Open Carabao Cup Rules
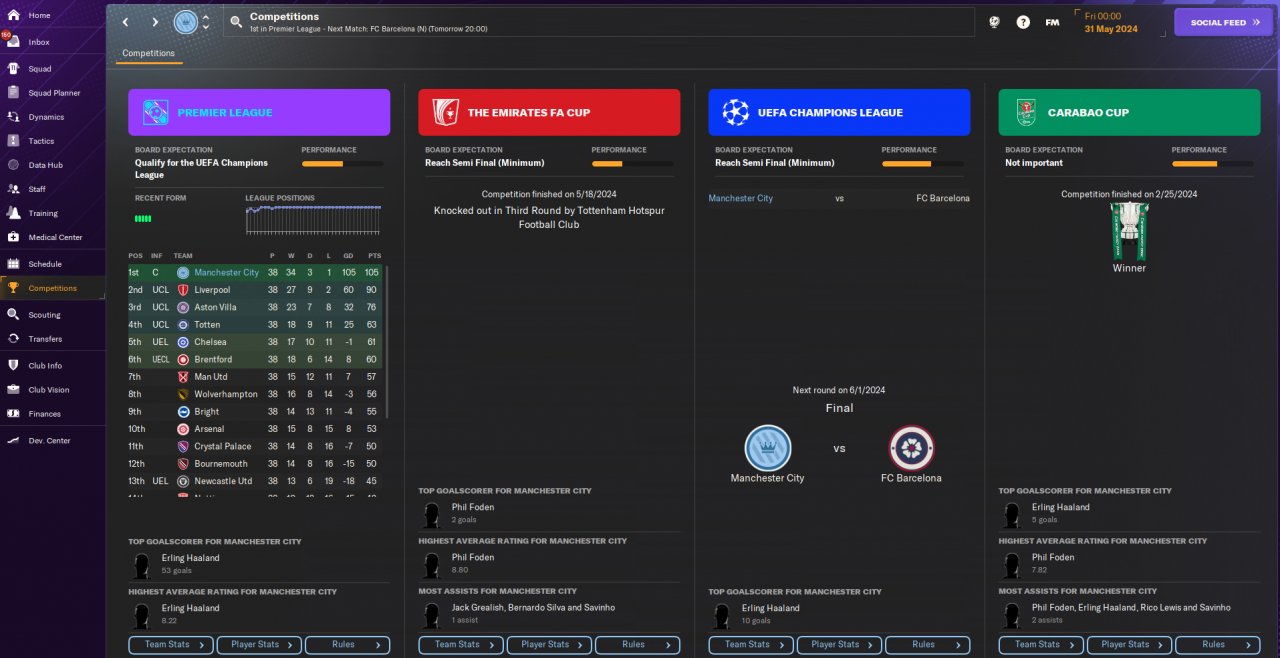1280x658 pixels. coord(1217,645)
